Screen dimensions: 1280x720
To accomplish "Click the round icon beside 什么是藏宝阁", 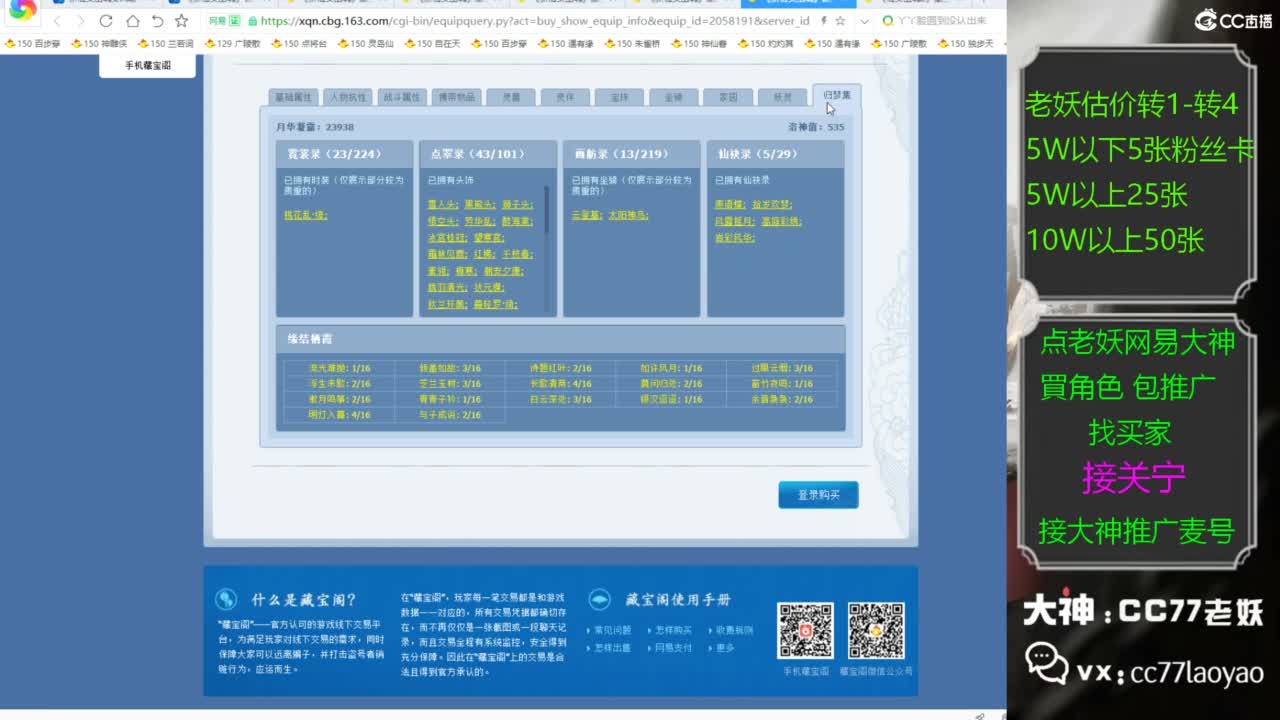I will (226, 599).
